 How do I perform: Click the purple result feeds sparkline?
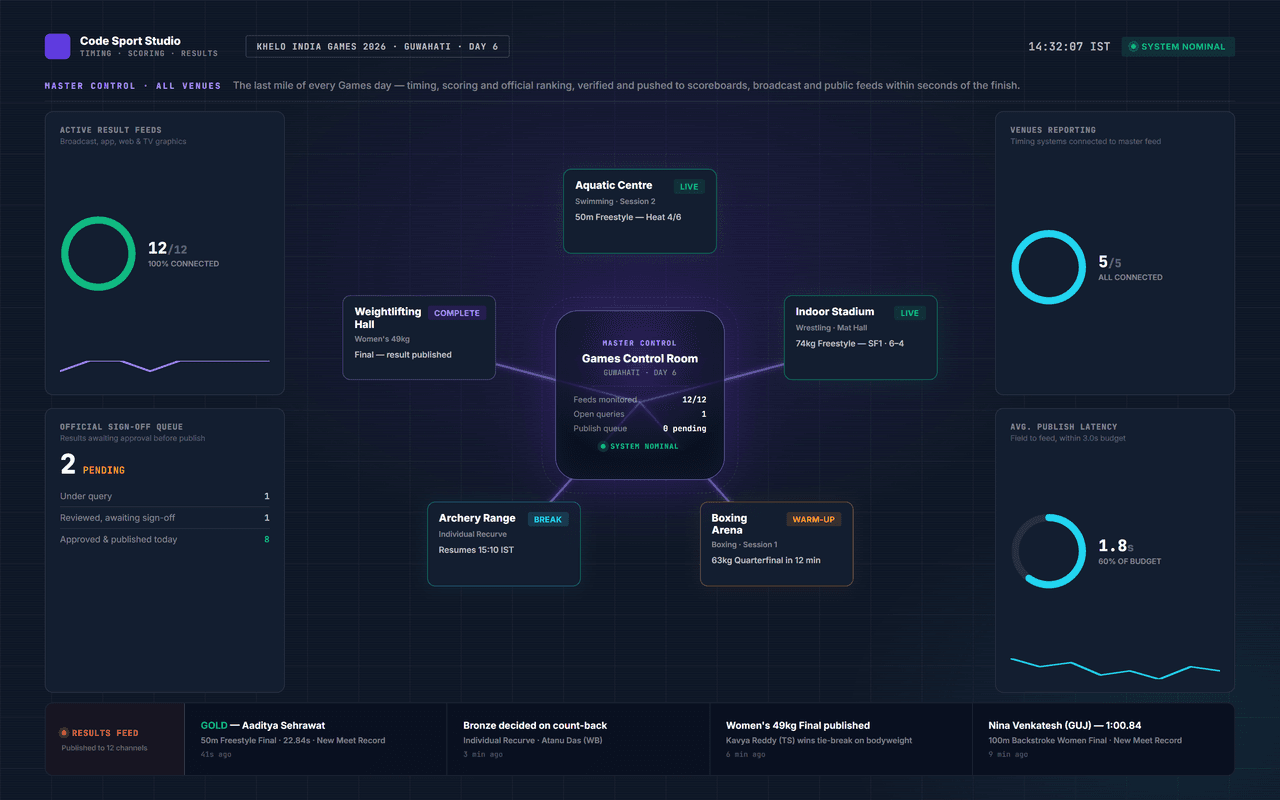click(x=165, y=365)
